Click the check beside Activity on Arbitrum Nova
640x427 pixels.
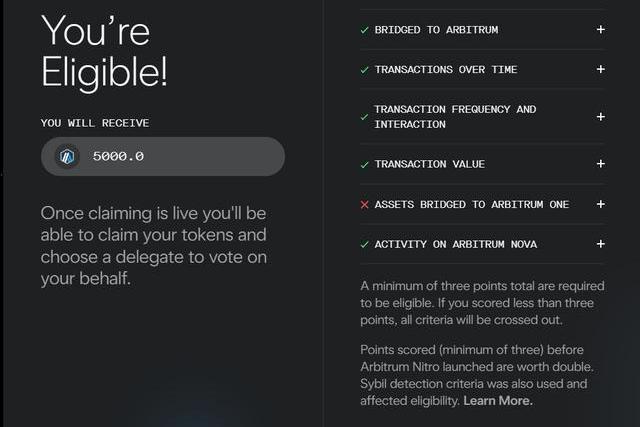tap(364, 244)
